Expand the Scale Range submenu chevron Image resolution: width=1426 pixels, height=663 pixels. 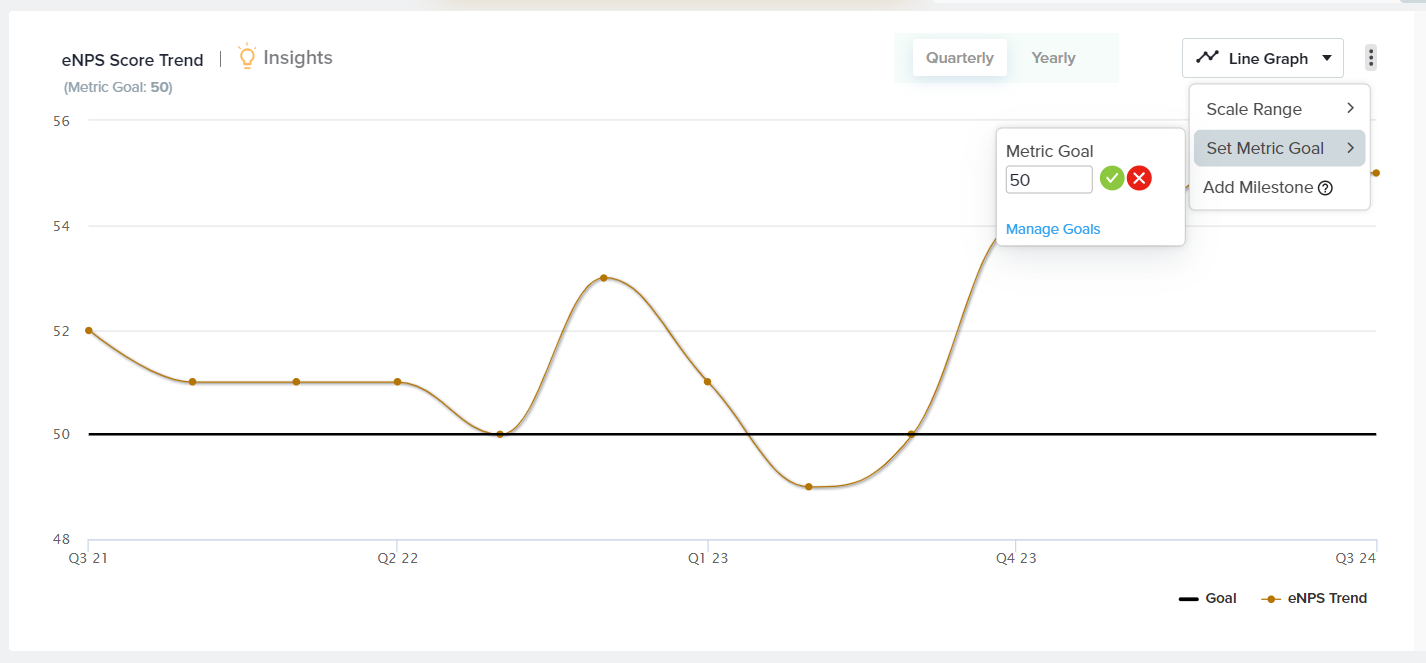tap(1350, 108)
